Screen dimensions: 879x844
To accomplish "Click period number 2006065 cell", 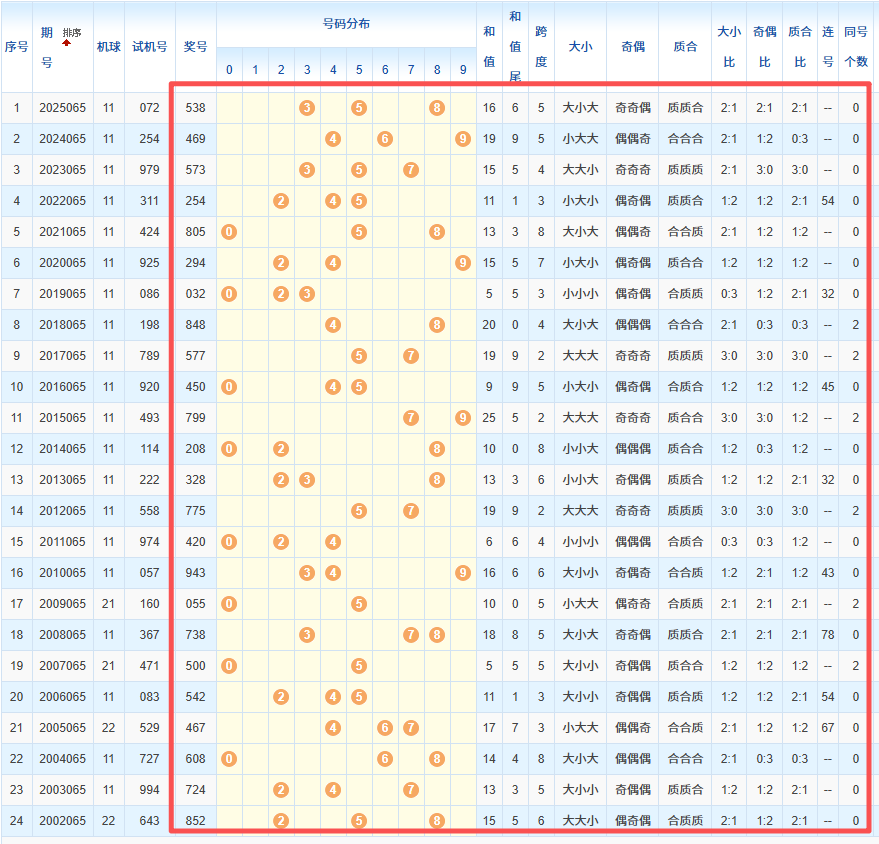I will click(62, 697).
